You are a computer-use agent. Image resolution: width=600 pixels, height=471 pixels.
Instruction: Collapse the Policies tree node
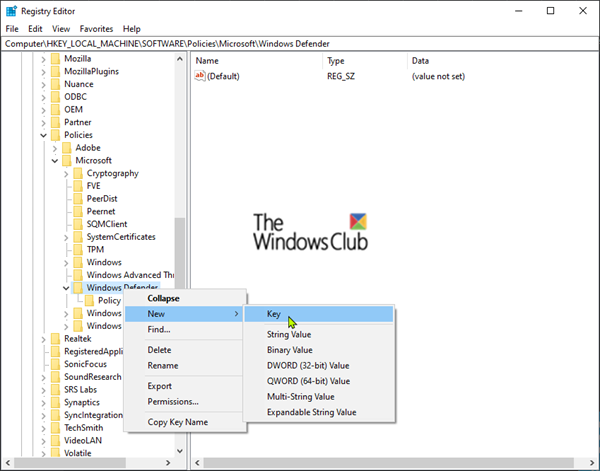[x=43, y=135]
